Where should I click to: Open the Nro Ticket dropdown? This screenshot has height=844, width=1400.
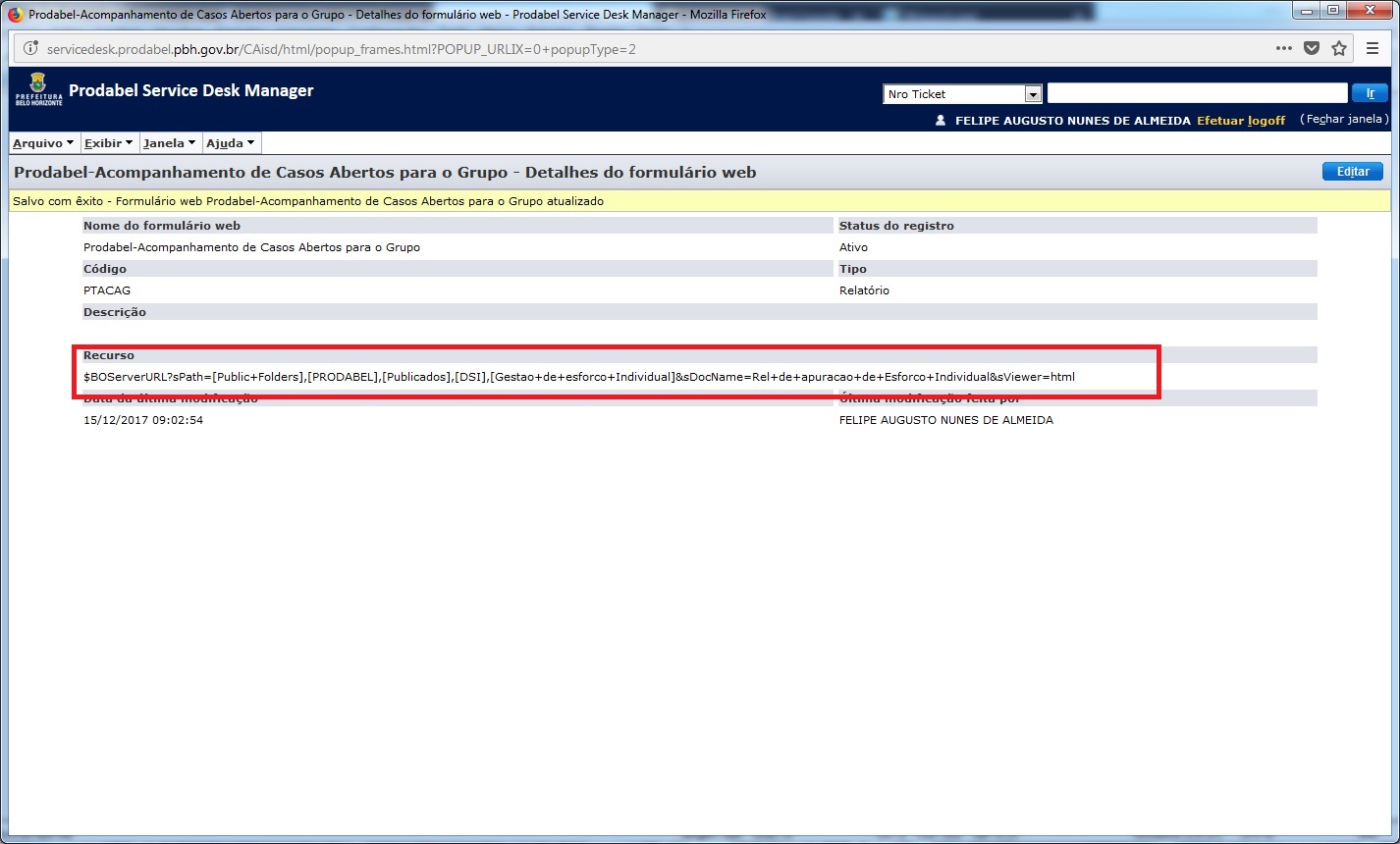(962, 94)
